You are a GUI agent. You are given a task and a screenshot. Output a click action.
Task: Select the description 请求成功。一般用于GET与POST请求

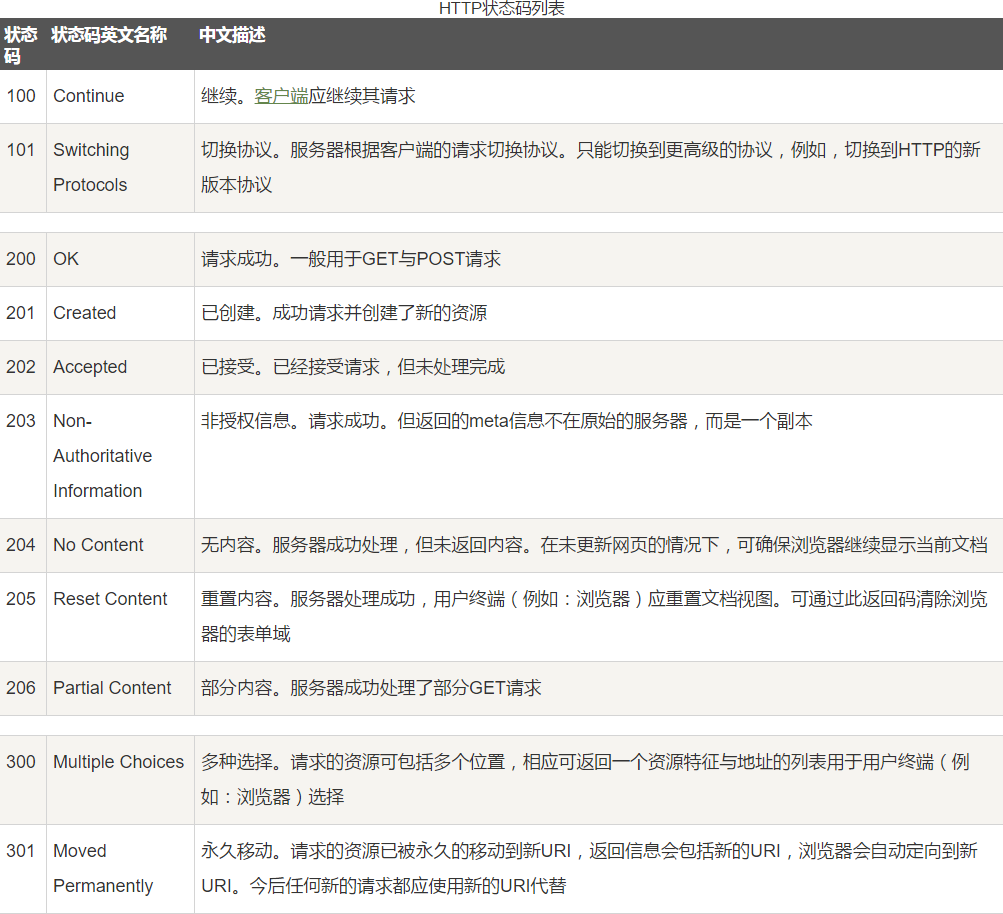351,259
